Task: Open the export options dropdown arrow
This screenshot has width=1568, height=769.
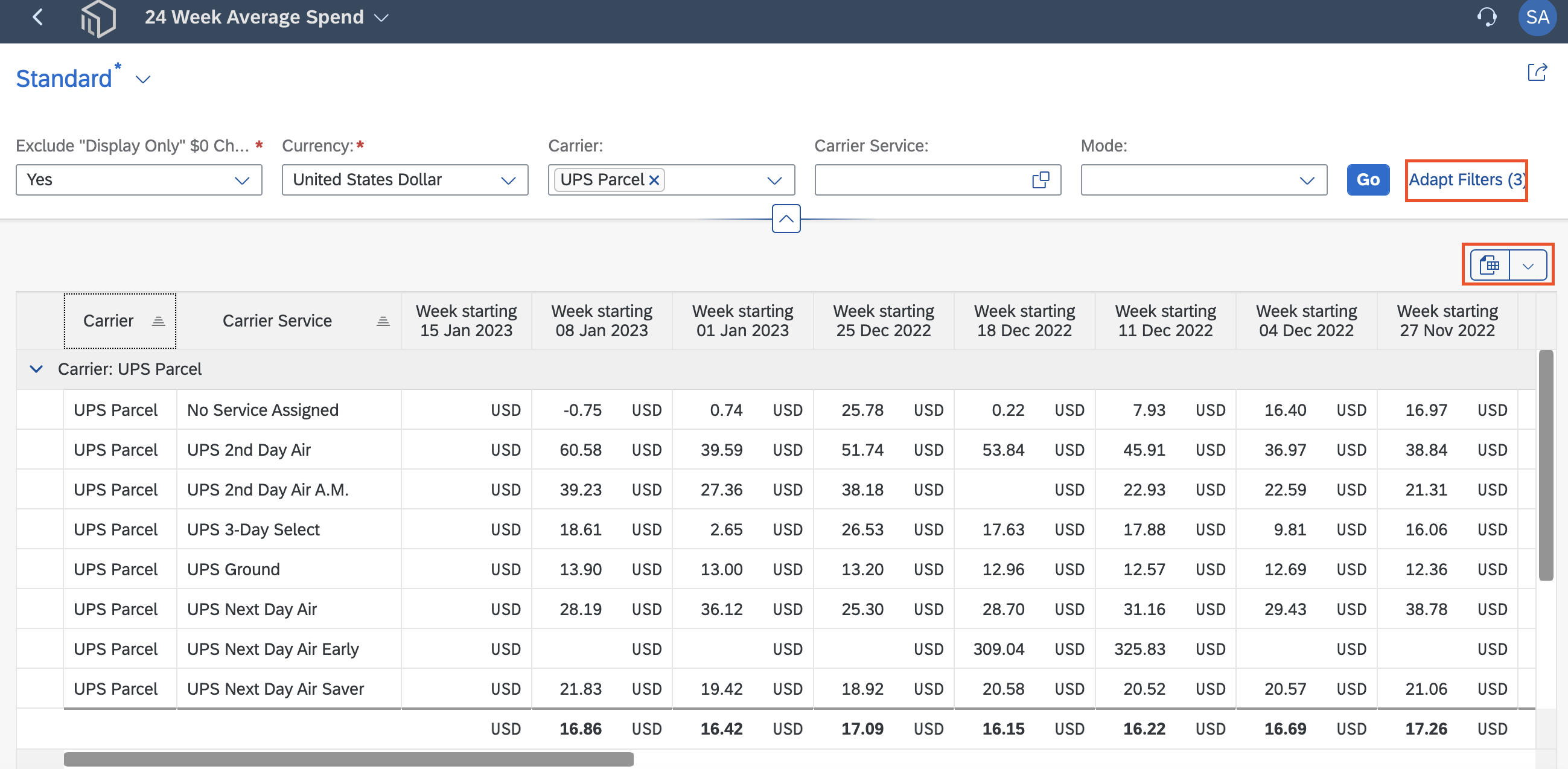Action: tap(1528, 266)
